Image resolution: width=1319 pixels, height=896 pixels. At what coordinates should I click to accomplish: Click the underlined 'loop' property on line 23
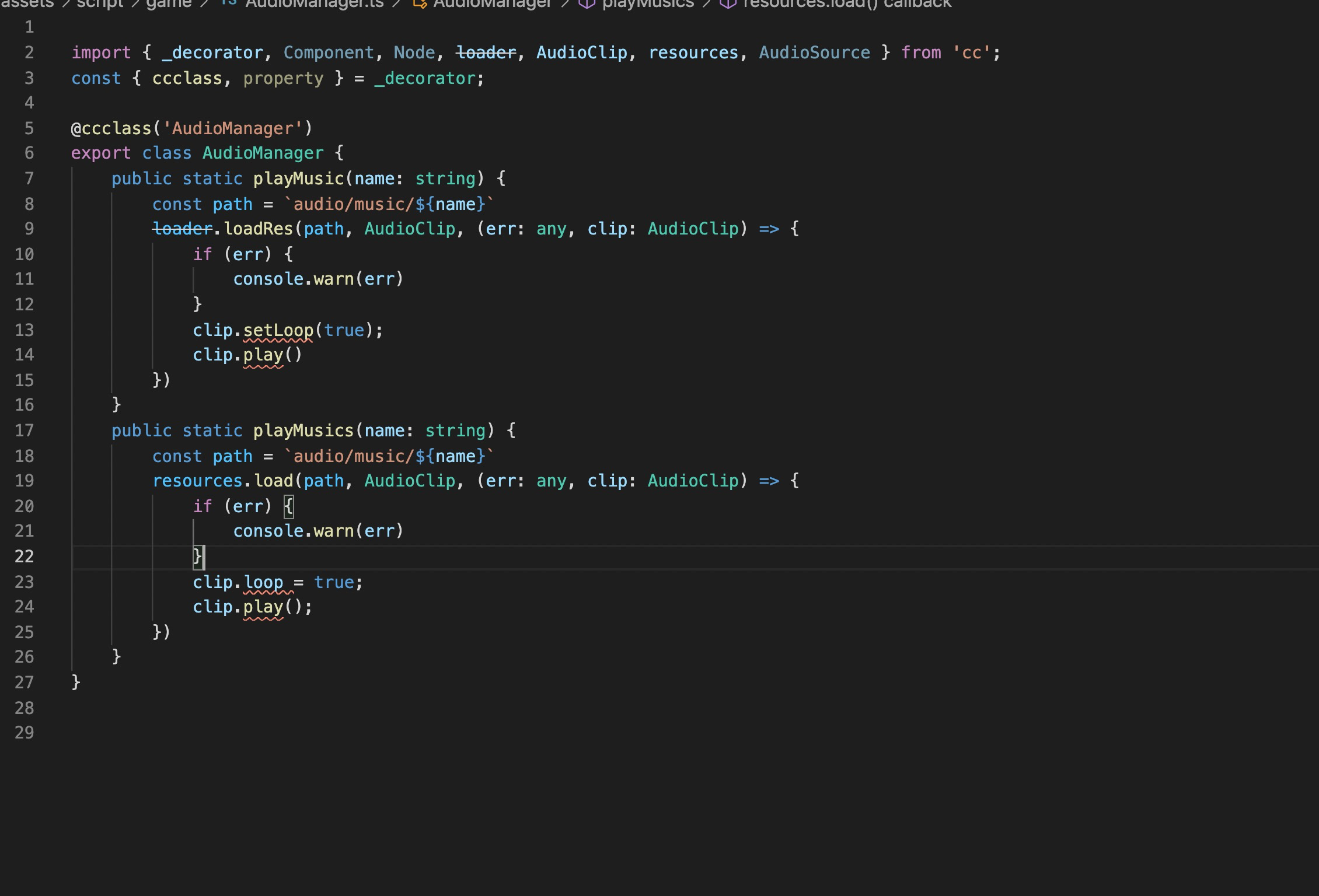[x=264, y=582]
